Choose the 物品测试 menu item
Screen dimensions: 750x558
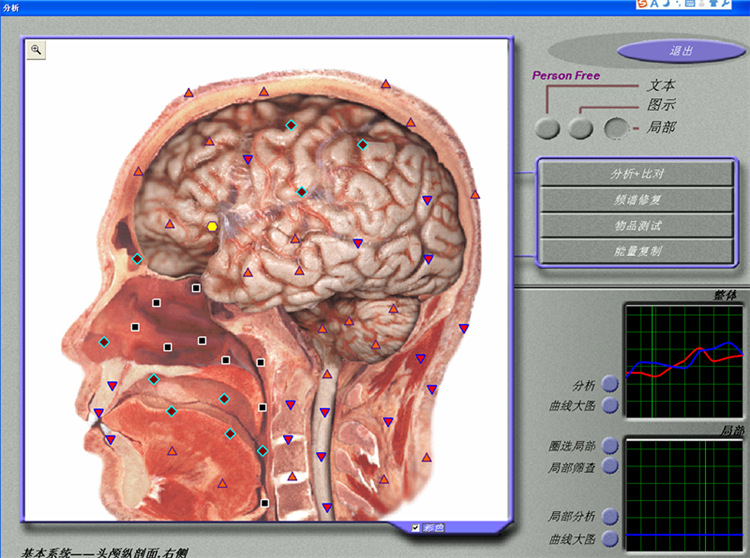tap(637, 226)
